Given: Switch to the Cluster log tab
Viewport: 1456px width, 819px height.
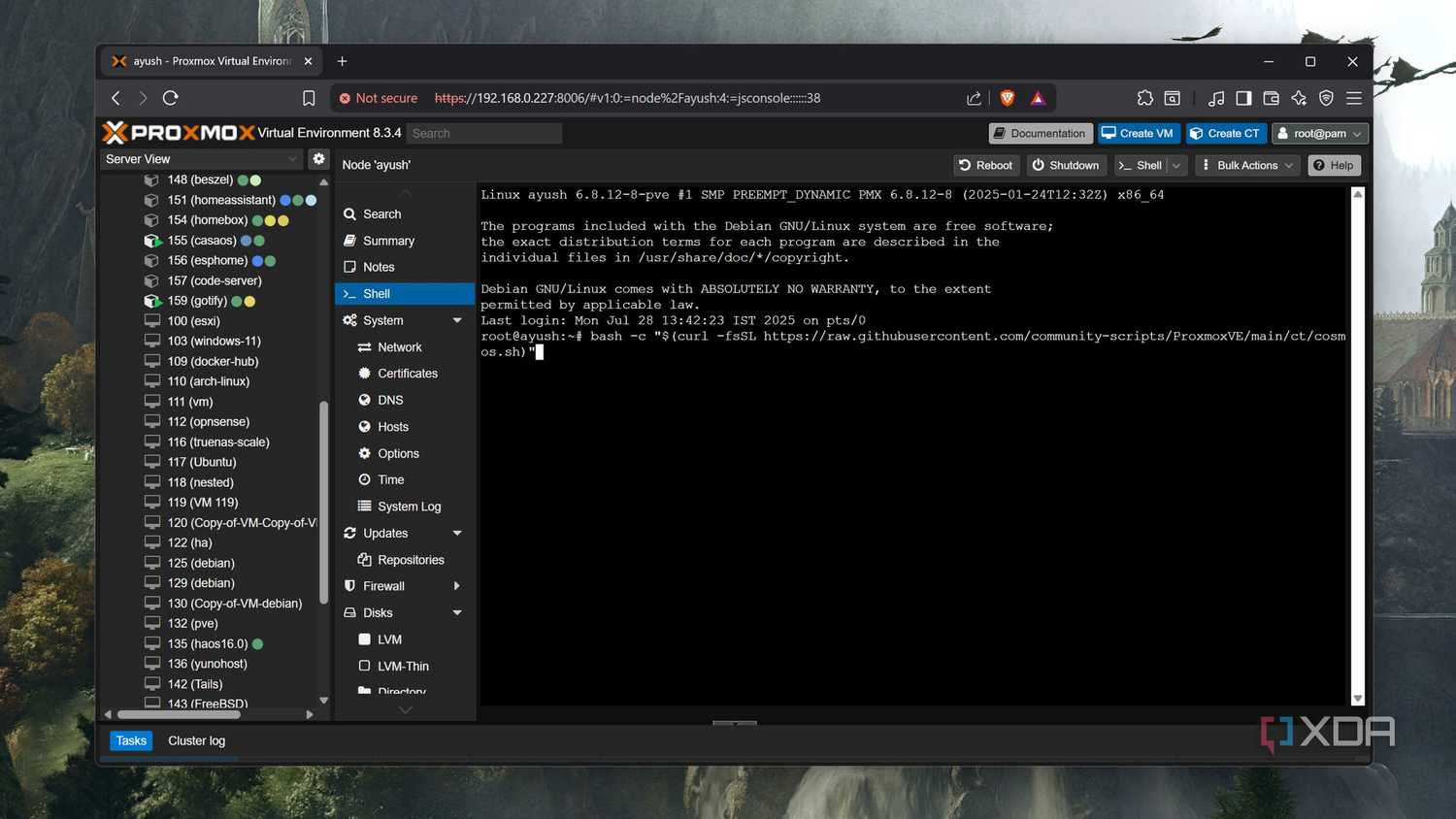Looking at the screenshot, I should [x=196, y=740].
